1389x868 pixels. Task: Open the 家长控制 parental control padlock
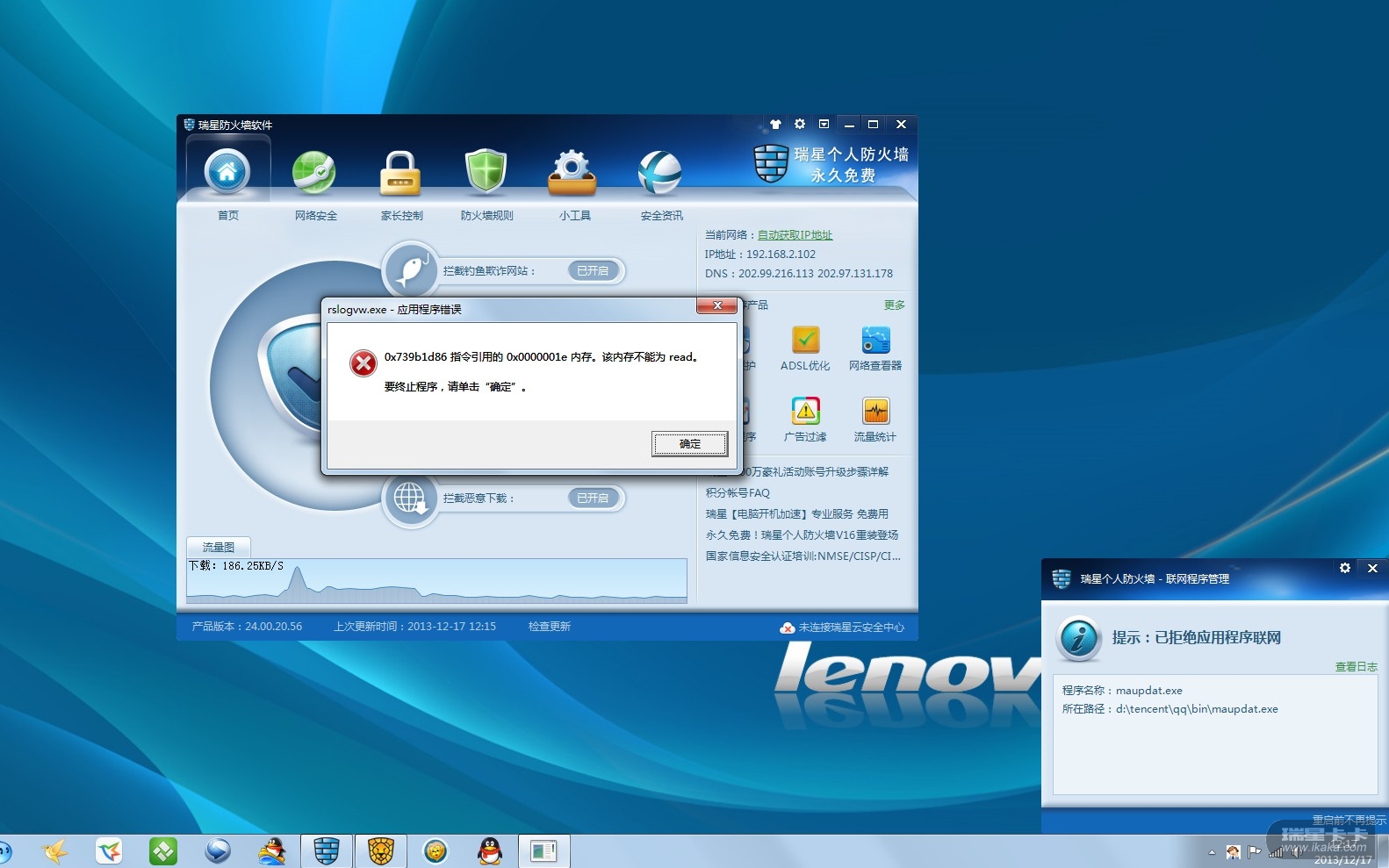point(400,172)
